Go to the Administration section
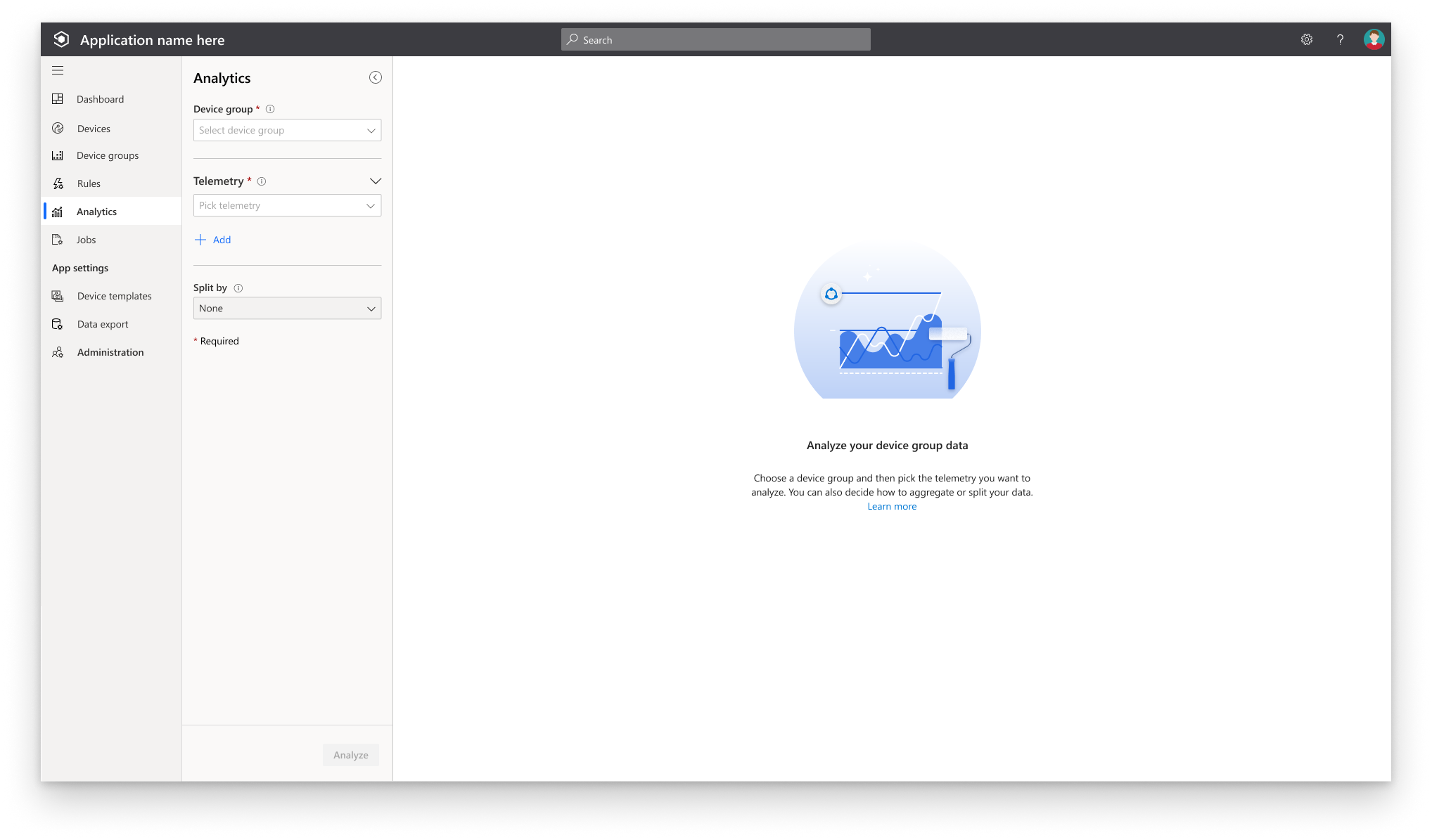This screenshot has height=840, width=1432. pos(110,352)
